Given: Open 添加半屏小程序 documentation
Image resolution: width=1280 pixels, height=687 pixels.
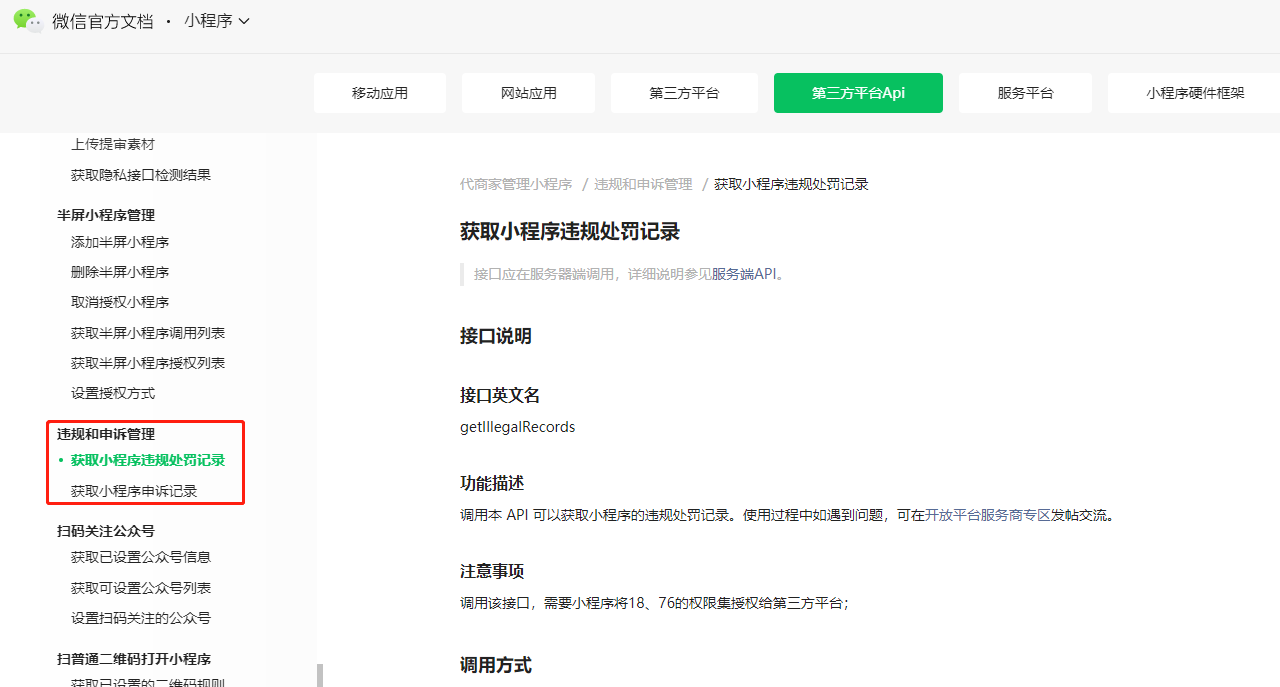Looking at the screenshot, I should (x=122, y=241).
